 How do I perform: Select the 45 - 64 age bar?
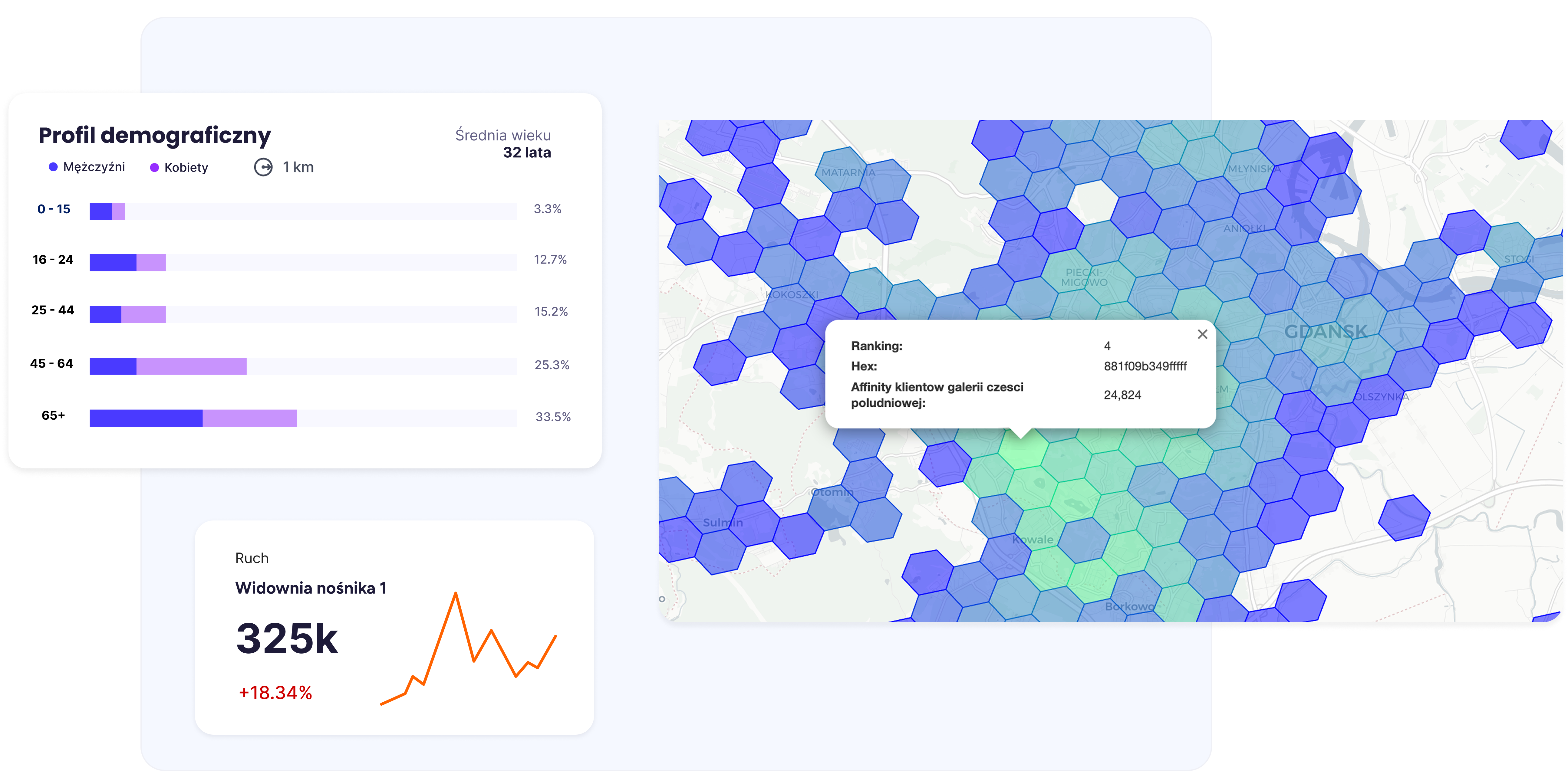coord(168,366)
